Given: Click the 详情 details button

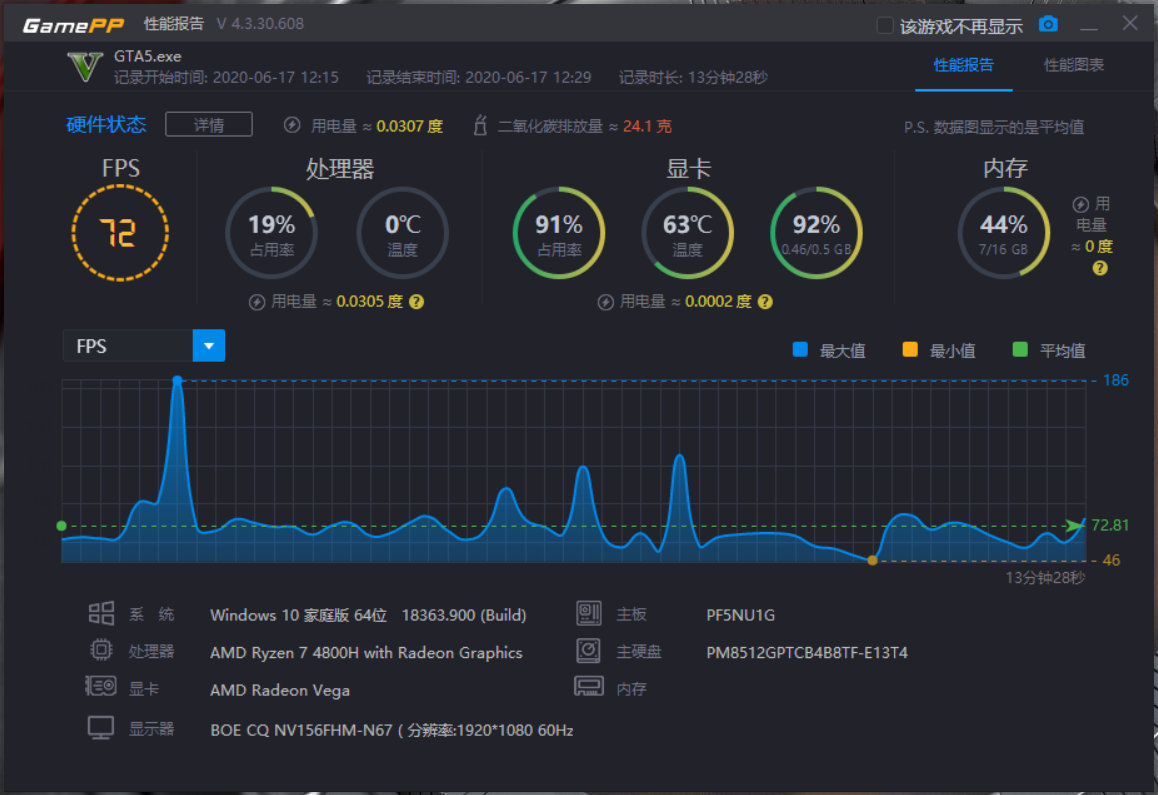Looking at the screenshot, I should click(x=209, y=125).
